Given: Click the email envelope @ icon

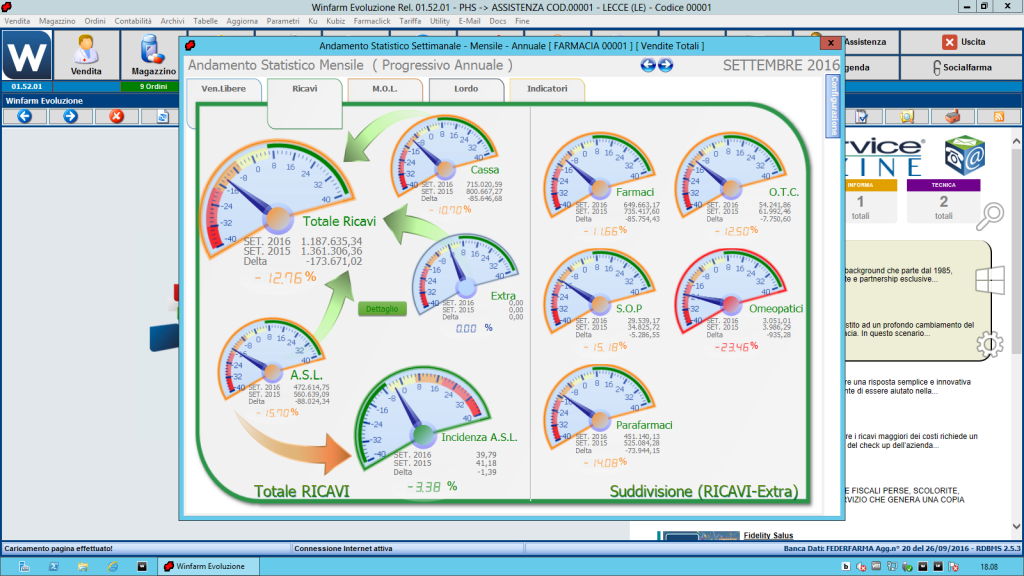Looking at the screenshot, I should pos(965,155).
